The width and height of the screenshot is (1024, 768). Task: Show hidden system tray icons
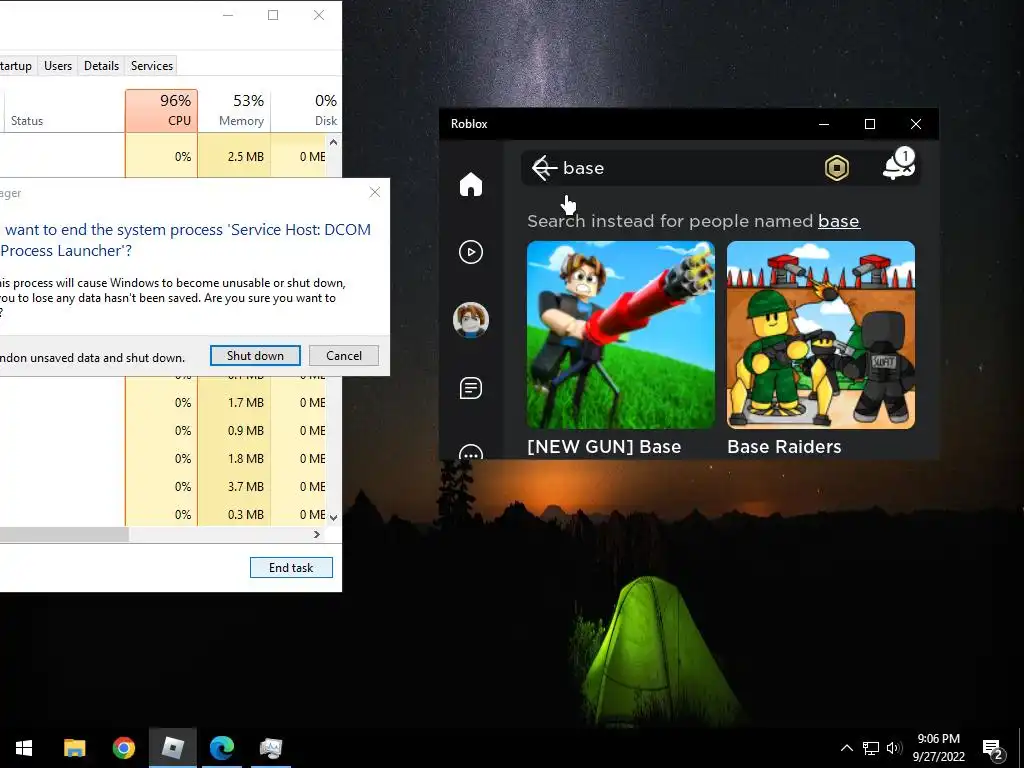(x=846, y=748)
